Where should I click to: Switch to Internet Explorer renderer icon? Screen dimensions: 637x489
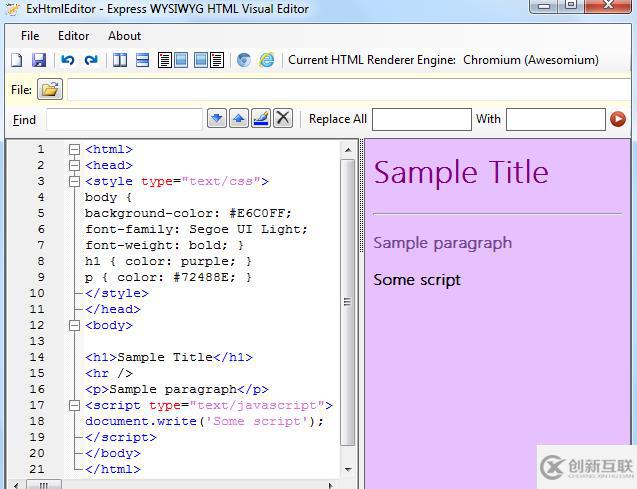[x=267, y=60]
